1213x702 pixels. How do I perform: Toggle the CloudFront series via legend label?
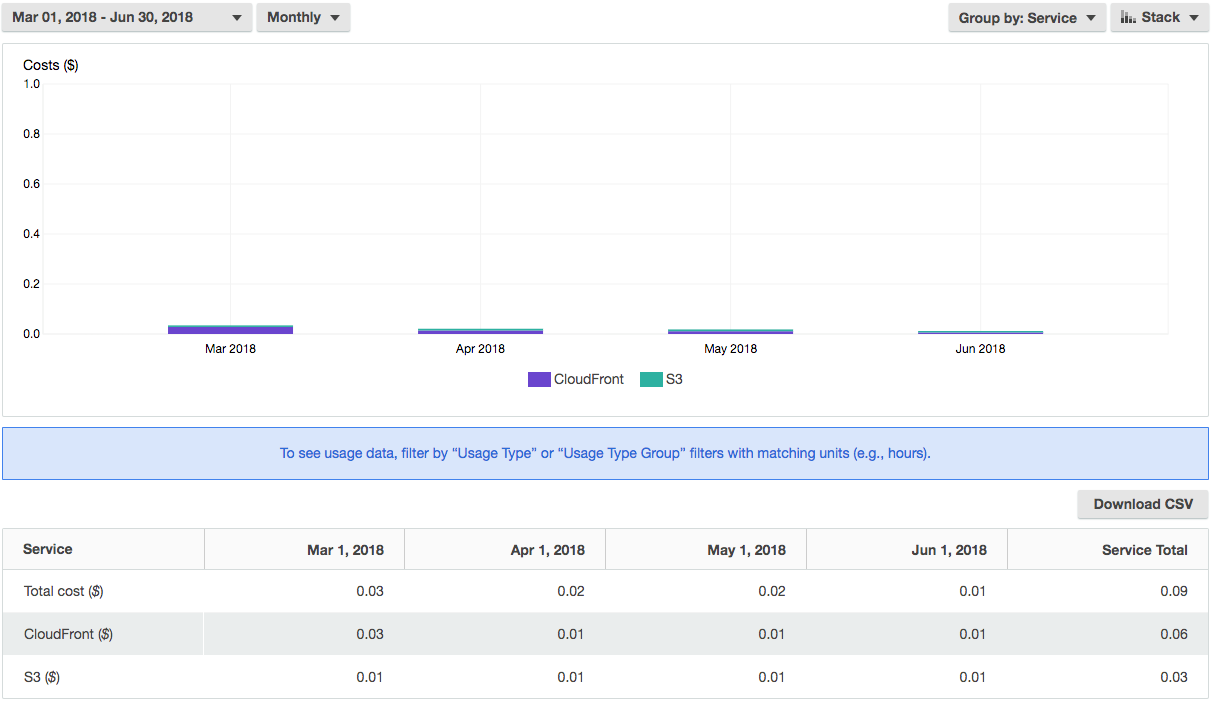coord(588,380)
